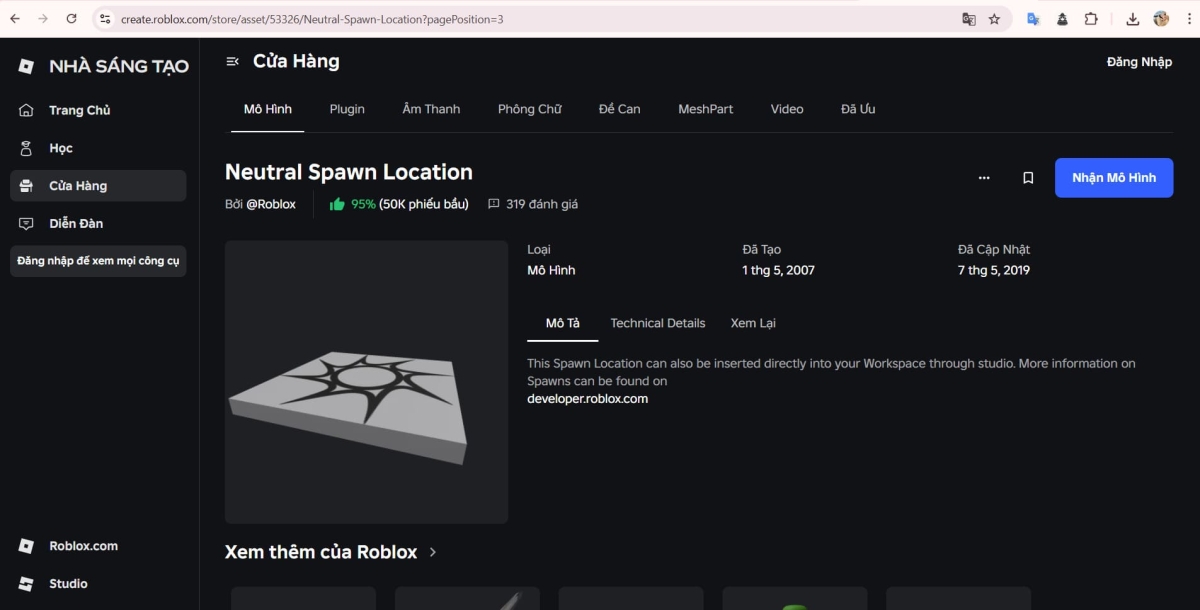Screen dimensions: 1200x610
Task: Bookmark the asset with the save icon
Action: coord(1028,177)
